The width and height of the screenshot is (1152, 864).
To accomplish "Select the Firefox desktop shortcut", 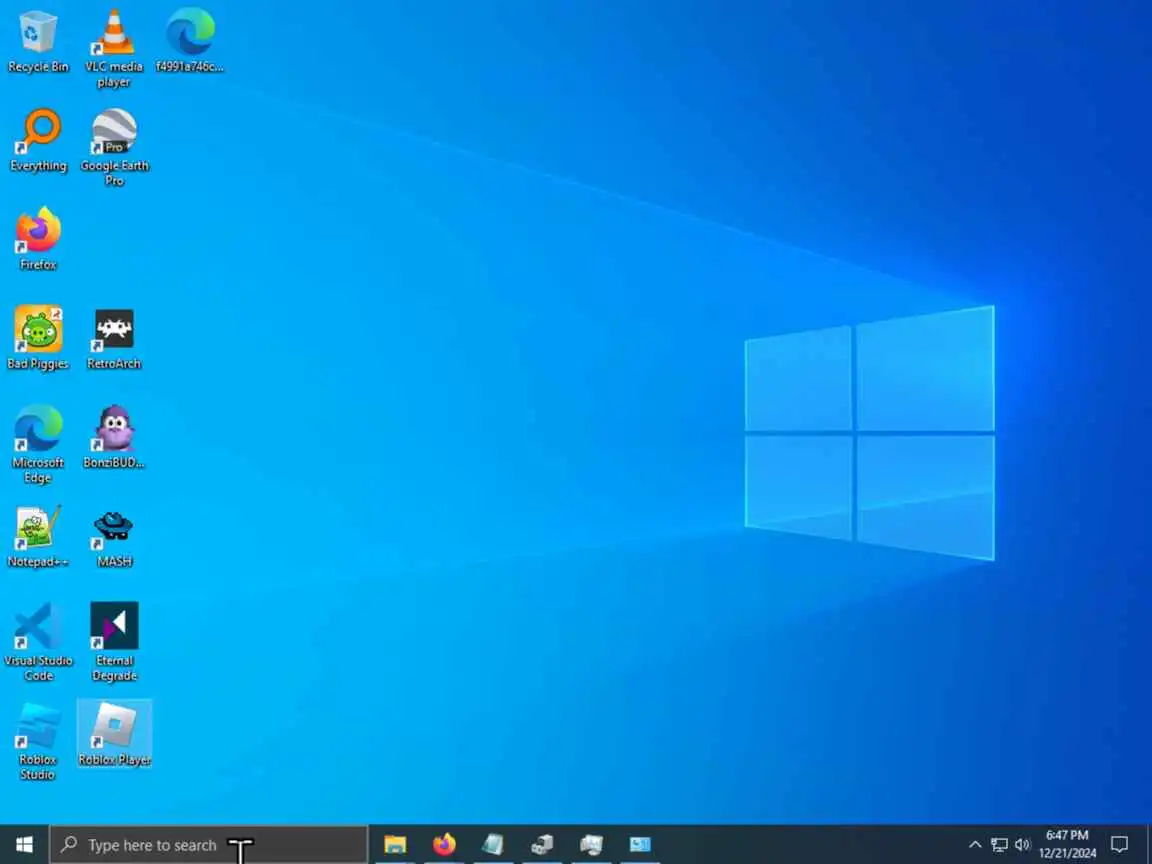I will point(38,240).
